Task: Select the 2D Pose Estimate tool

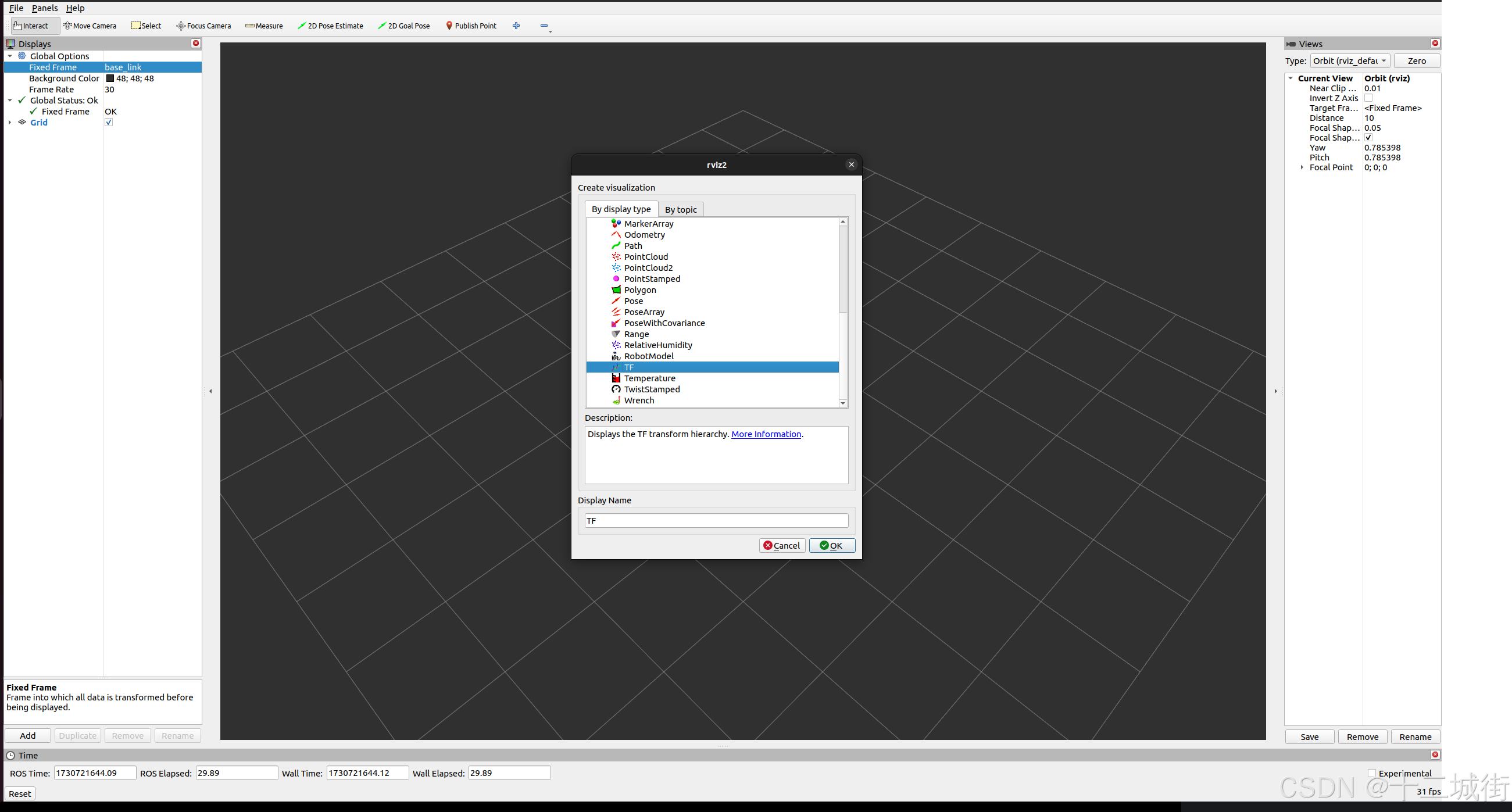Action: (x=330, y=25)
